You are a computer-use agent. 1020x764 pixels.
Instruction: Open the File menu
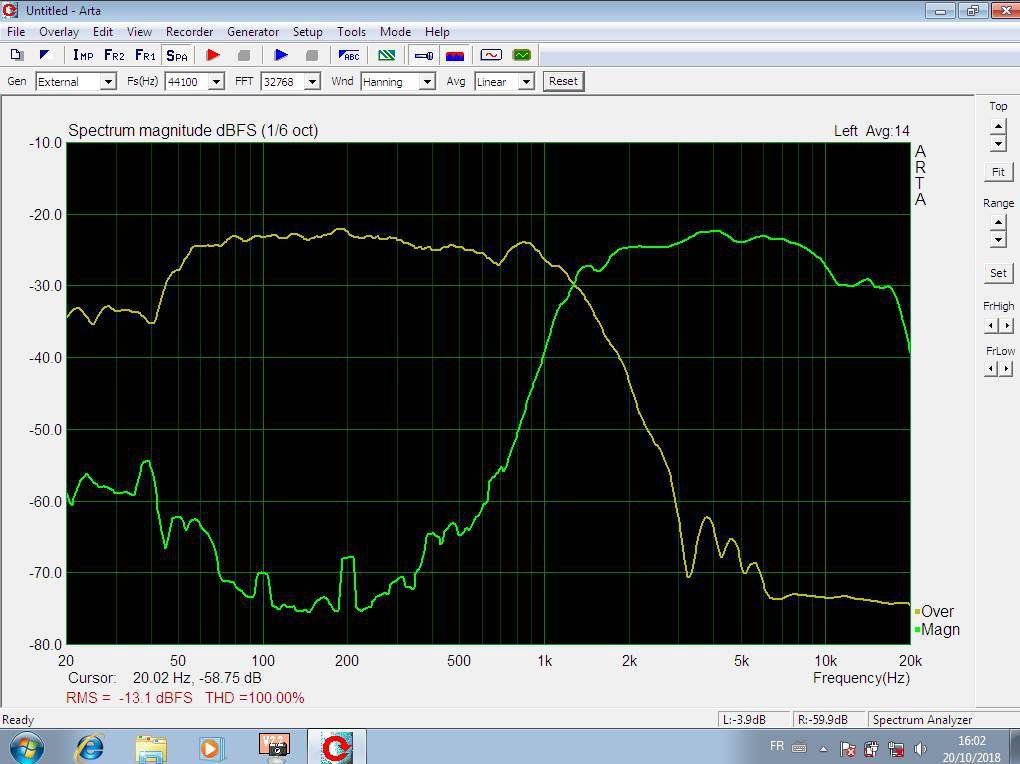[16, 32]
